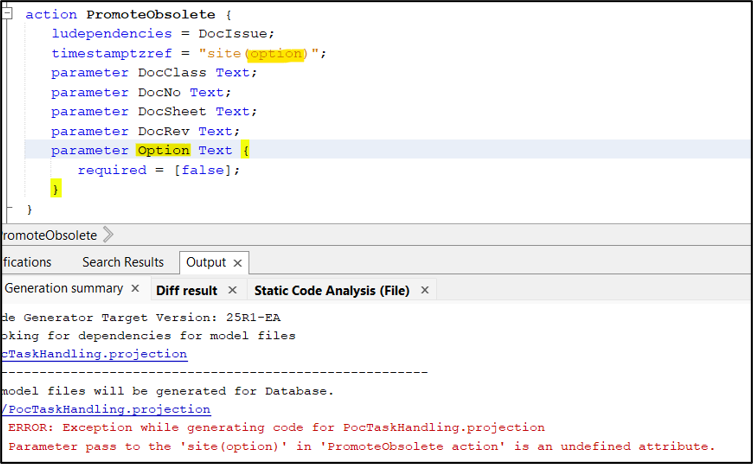Click the highlighted closing brace
Viewport: 753px width, 464px height.
56,189
